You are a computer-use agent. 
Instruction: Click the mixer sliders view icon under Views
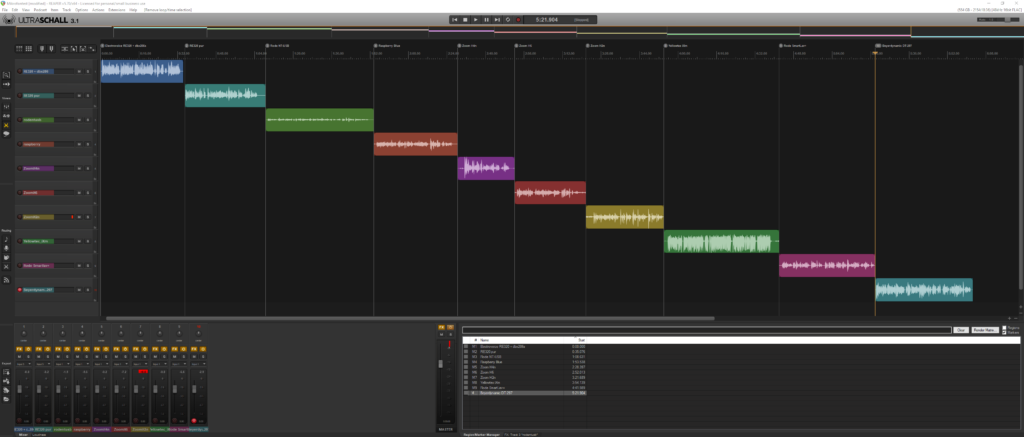click(x=7, y=106)
